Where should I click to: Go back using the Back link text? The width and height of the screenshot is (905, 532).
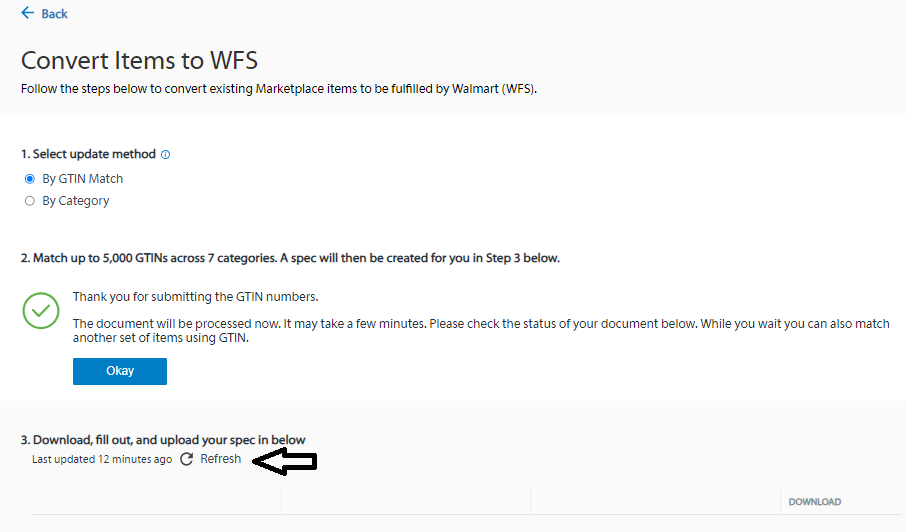54,14
